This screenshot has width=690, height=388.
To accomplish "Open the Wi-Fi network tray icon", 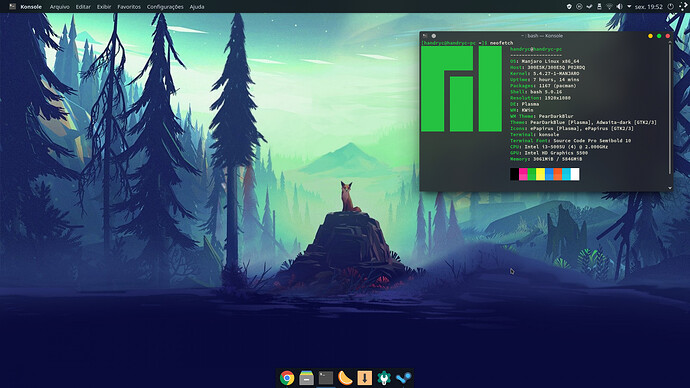I will (x=609, y=7).
